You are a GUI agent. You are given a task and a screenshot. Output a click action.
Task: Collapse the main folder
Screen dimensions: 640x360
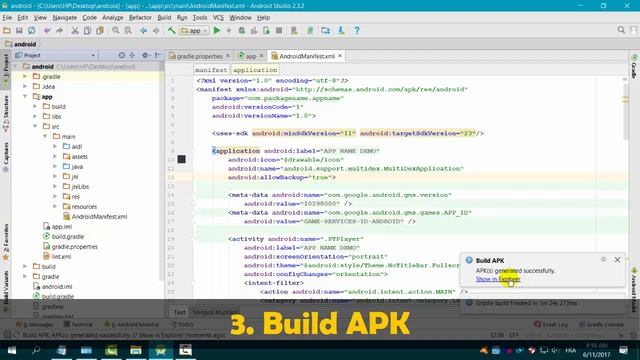pyautogui.click(x=45, y=136)
